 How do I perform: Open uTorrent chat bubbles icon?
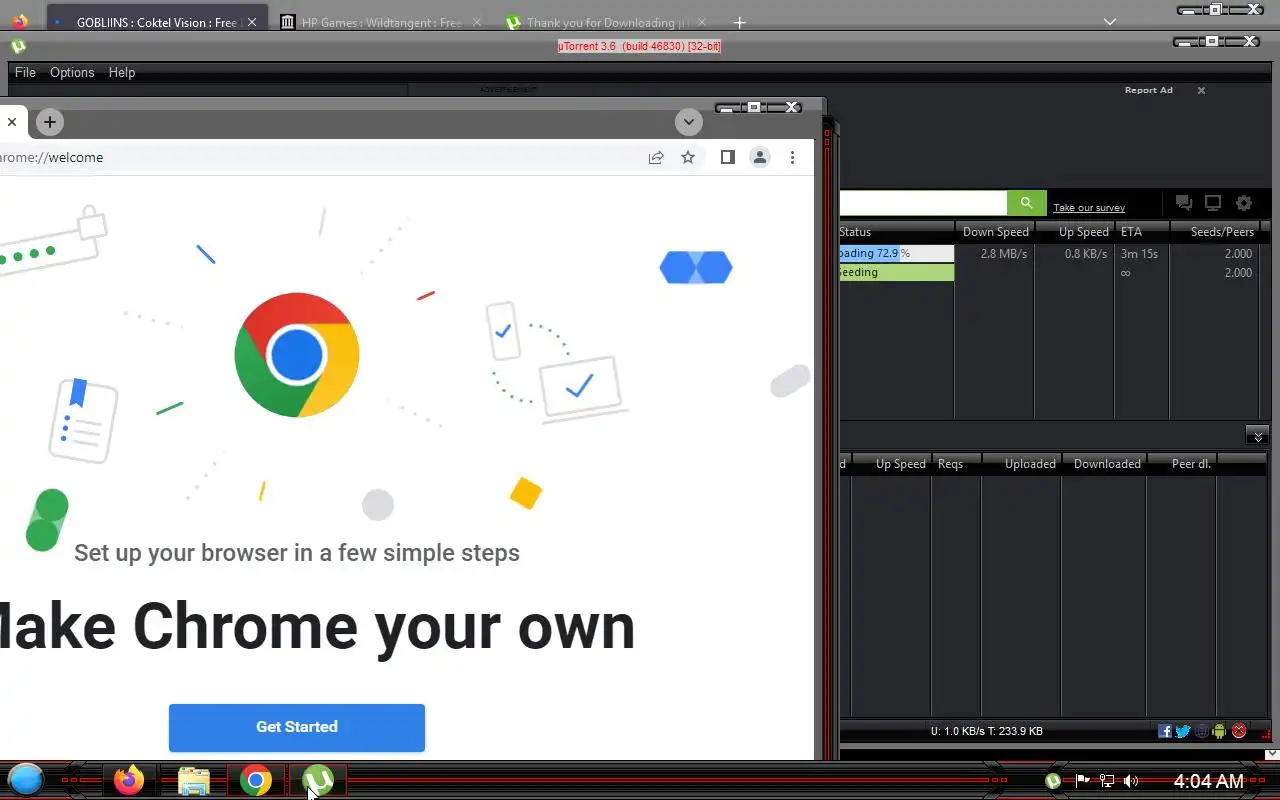pyautogui.click(x=1184, y=203)
